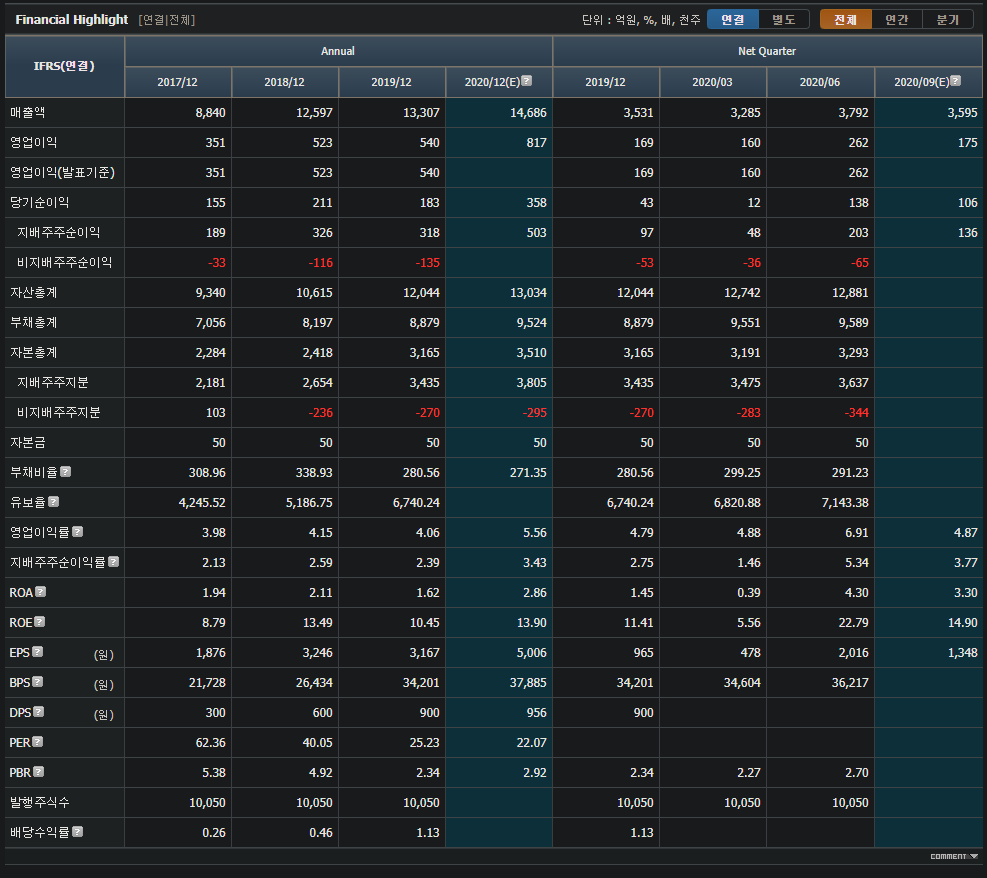The height and width of the screenshot is (878, 987).
Task: Click the 3,595 quarterly sales estimate
Action: (x=962, y=113)
